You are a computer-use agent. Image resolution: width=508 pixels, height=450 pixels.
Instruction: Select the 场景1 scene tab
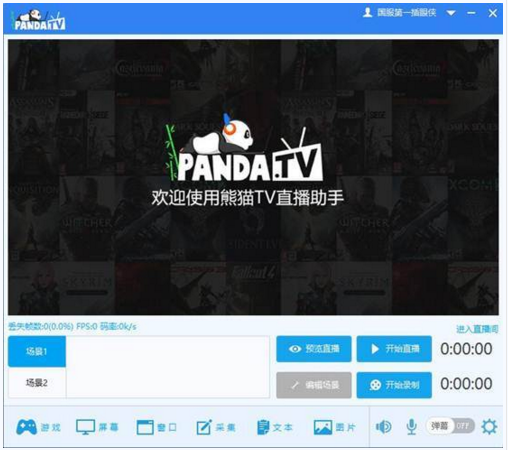37,351
